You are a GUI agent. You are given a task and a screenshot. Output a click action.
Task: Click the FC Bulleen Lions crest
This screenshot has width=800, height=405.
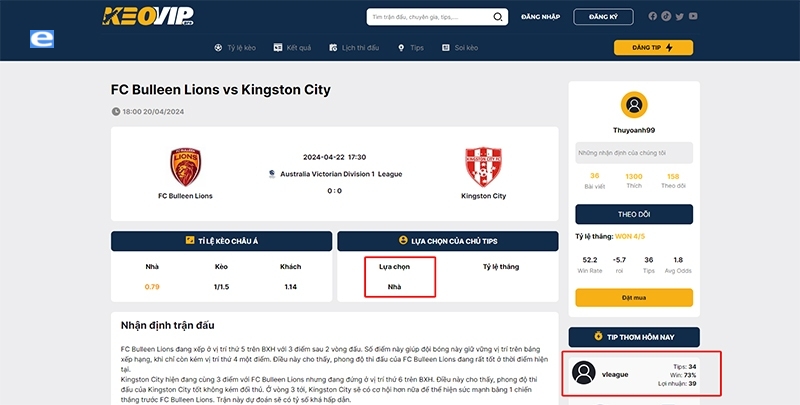[185, 165]
